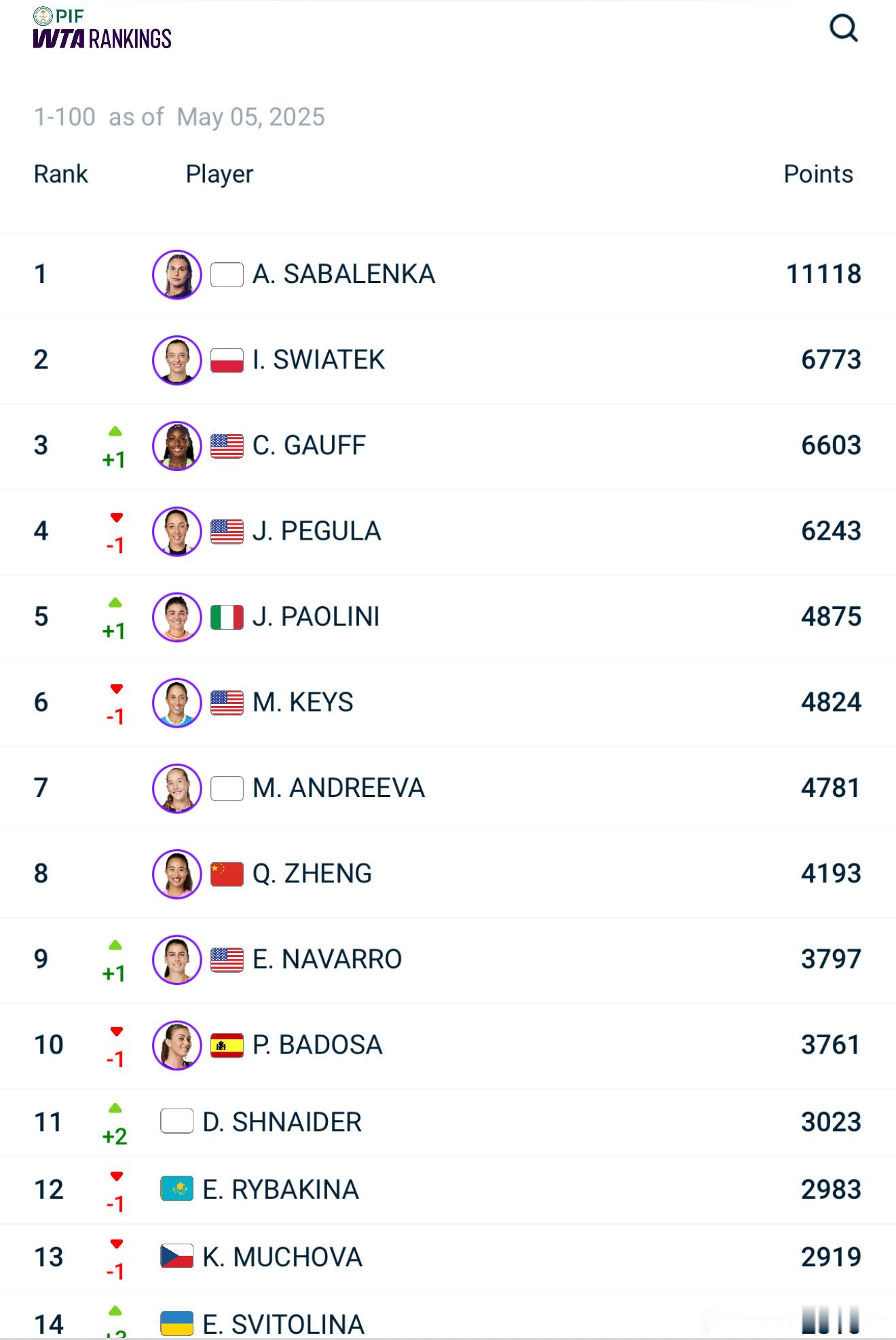Image resolution: width=896 pixels, height=1340 pixels.
Task: Select C. Gauff's USA flag icon
Action: pyautogui.click(x=227, y=446)
